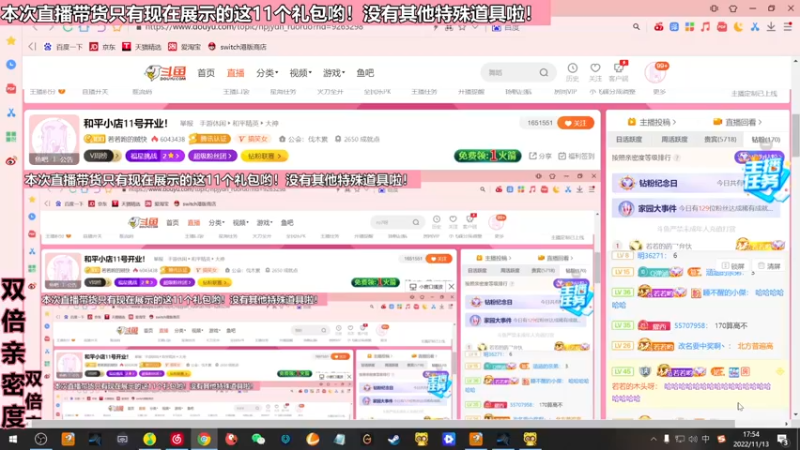
Task: Open the 福星挑战 purple badge
Action: (x=155, y=156)
